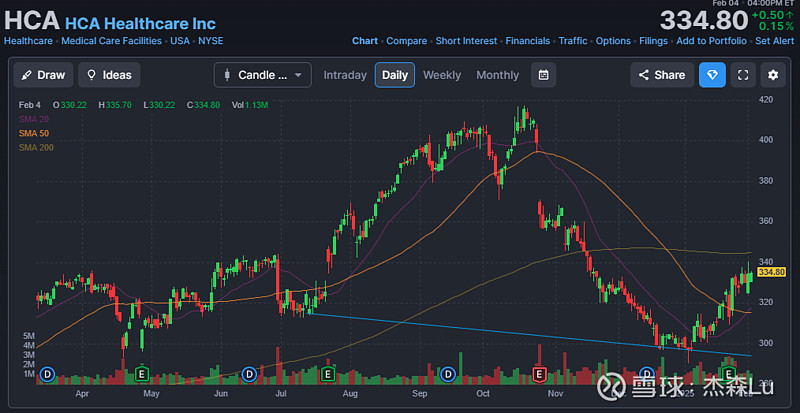Click the Set Alert link
The width and height of the screenshot is (800, 413).
(x=775, y=41)
